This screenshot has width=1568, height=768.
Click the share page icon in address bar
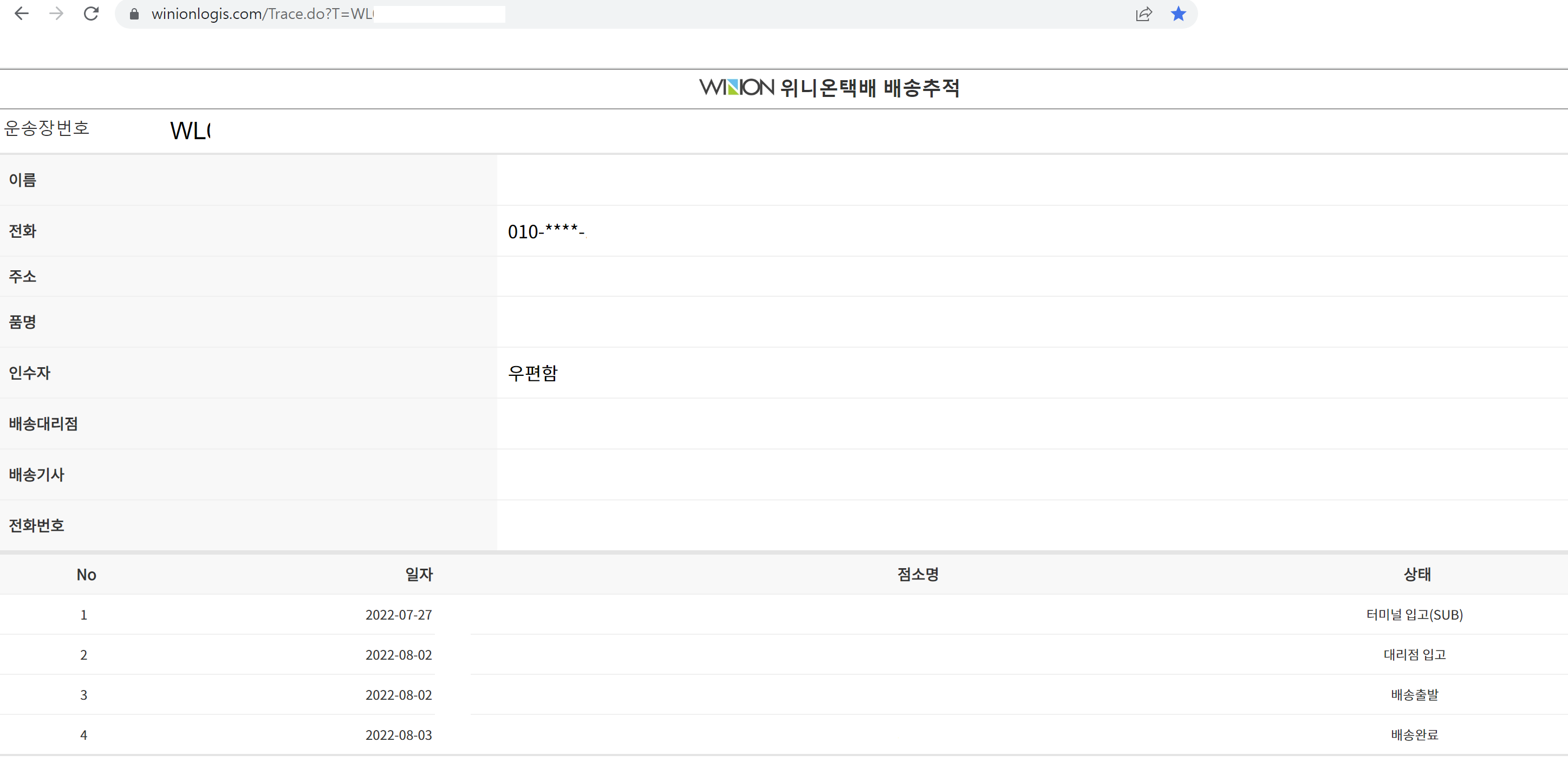(1144, 14)
